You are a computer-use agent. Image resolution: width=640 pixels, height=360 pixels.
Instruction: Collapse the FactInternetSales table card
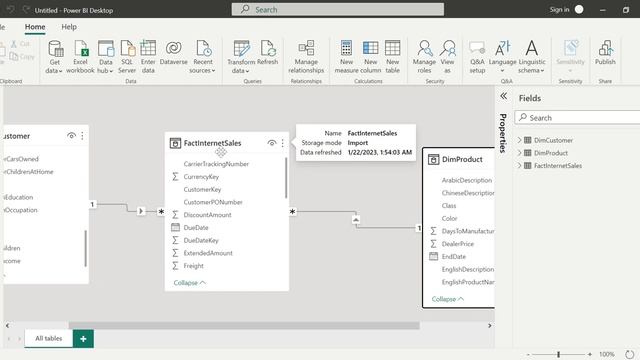(189, 282)
